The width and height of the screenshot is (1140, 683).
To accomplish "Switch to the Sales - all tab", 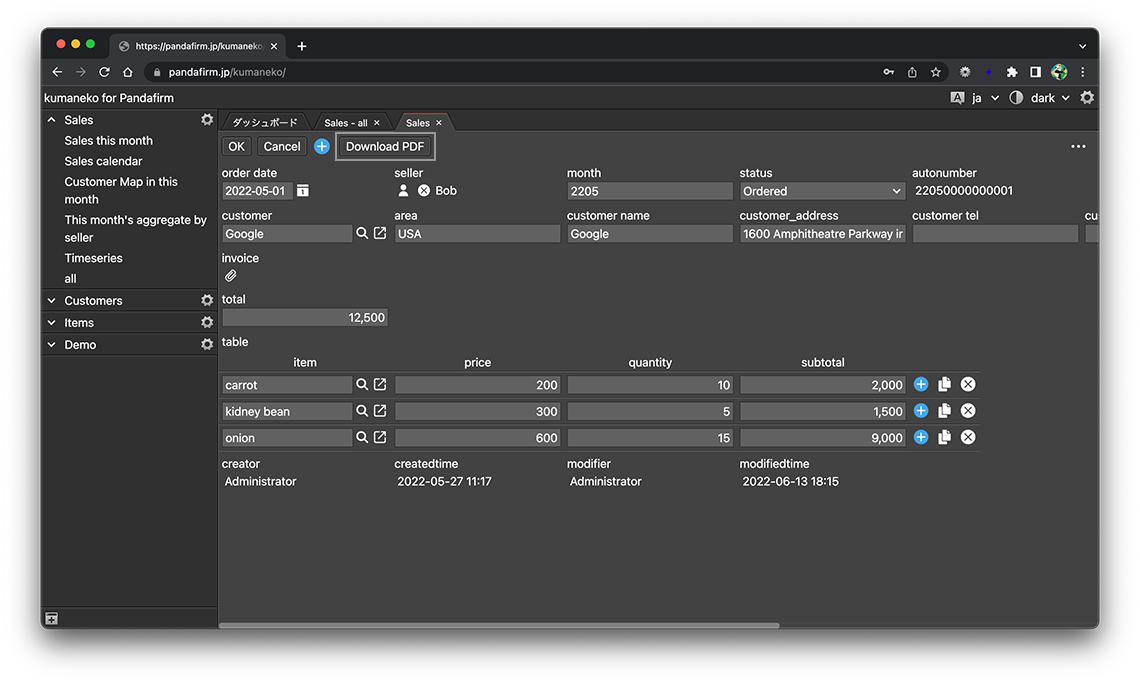I will coord(345,123).
